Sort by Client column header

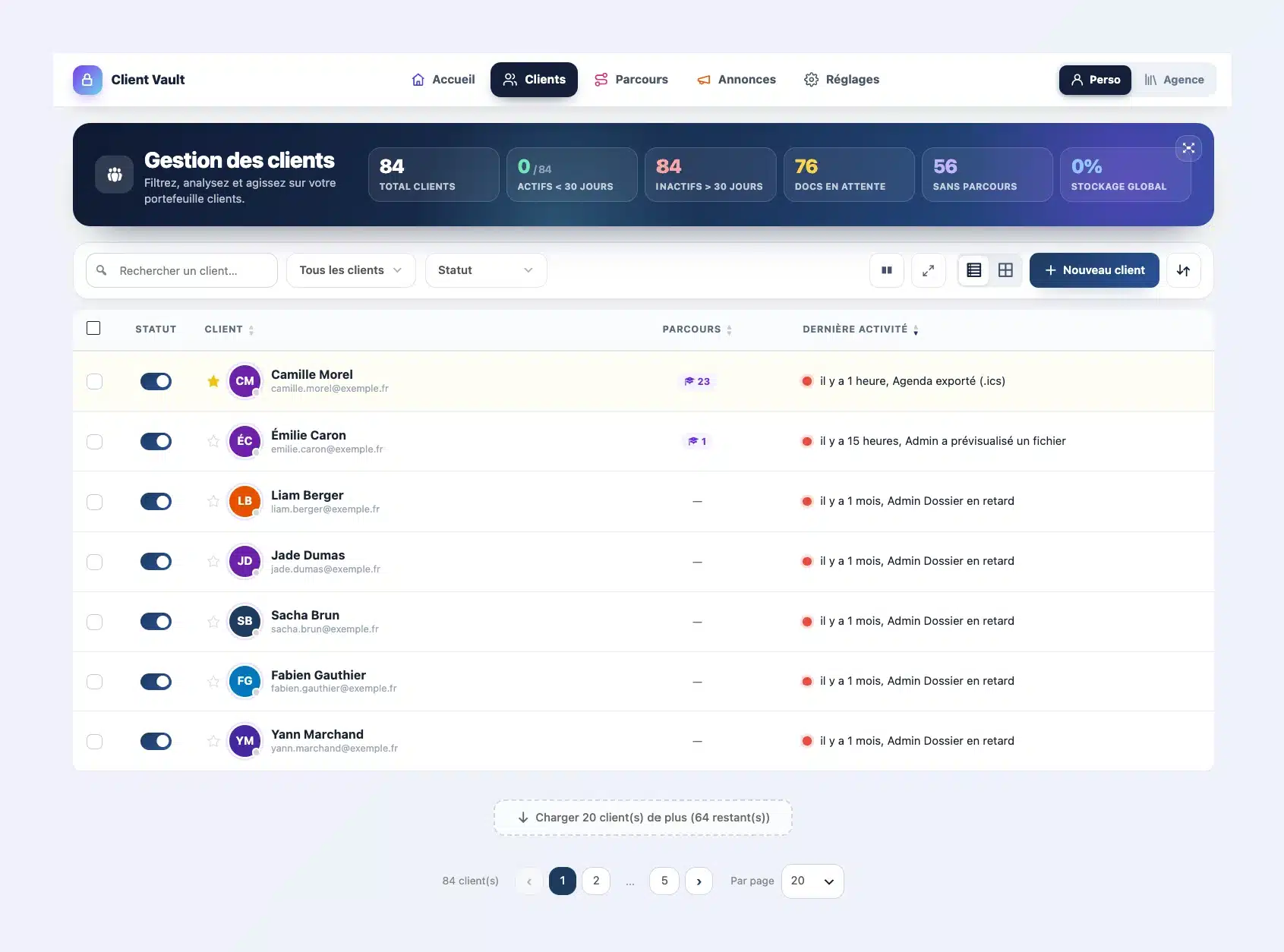coord(229,329)
